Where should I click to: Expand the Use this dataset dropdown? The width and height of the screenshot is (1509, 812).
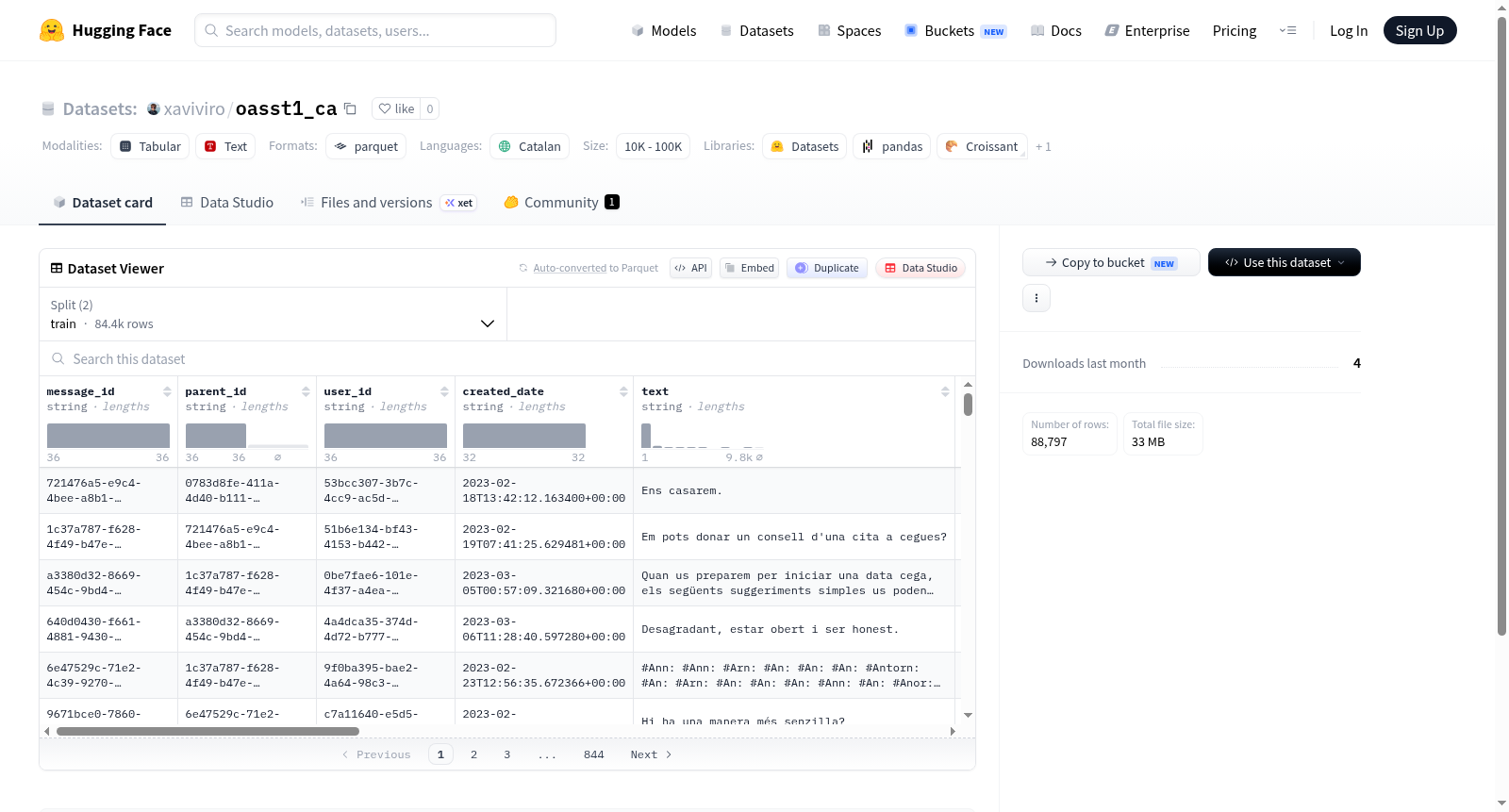pos(1284,262)
